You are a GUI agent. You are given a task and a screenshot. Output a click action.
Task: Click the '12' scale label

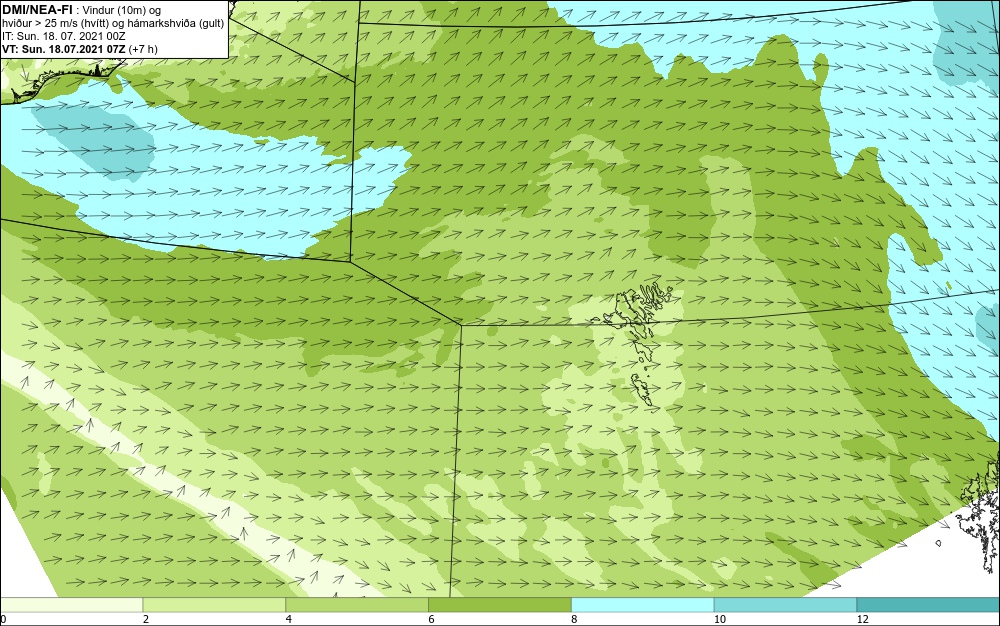[863, 619]
